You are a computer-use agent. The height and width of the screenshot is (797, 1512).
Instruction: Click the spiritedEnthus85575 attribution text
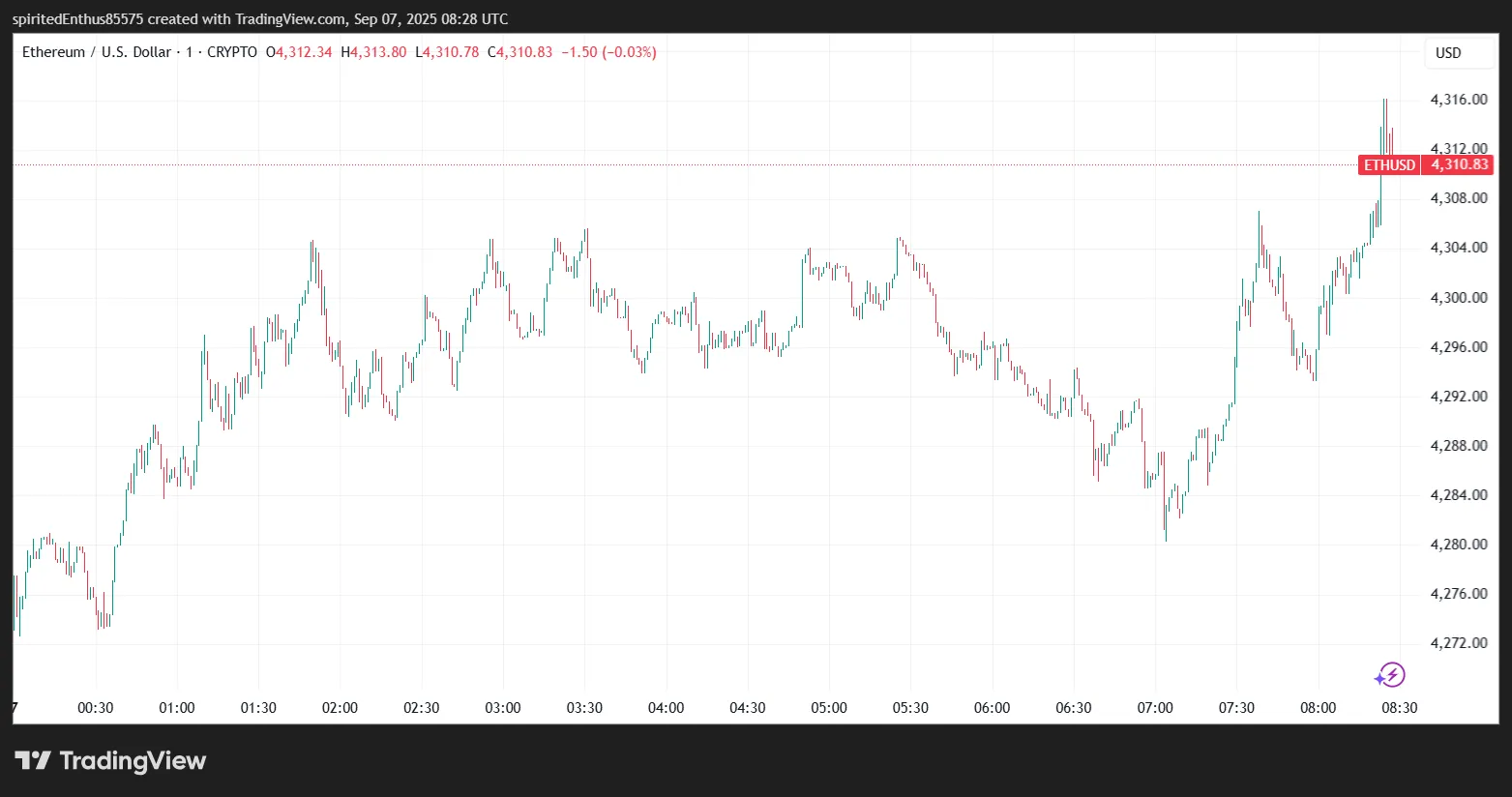77,19
